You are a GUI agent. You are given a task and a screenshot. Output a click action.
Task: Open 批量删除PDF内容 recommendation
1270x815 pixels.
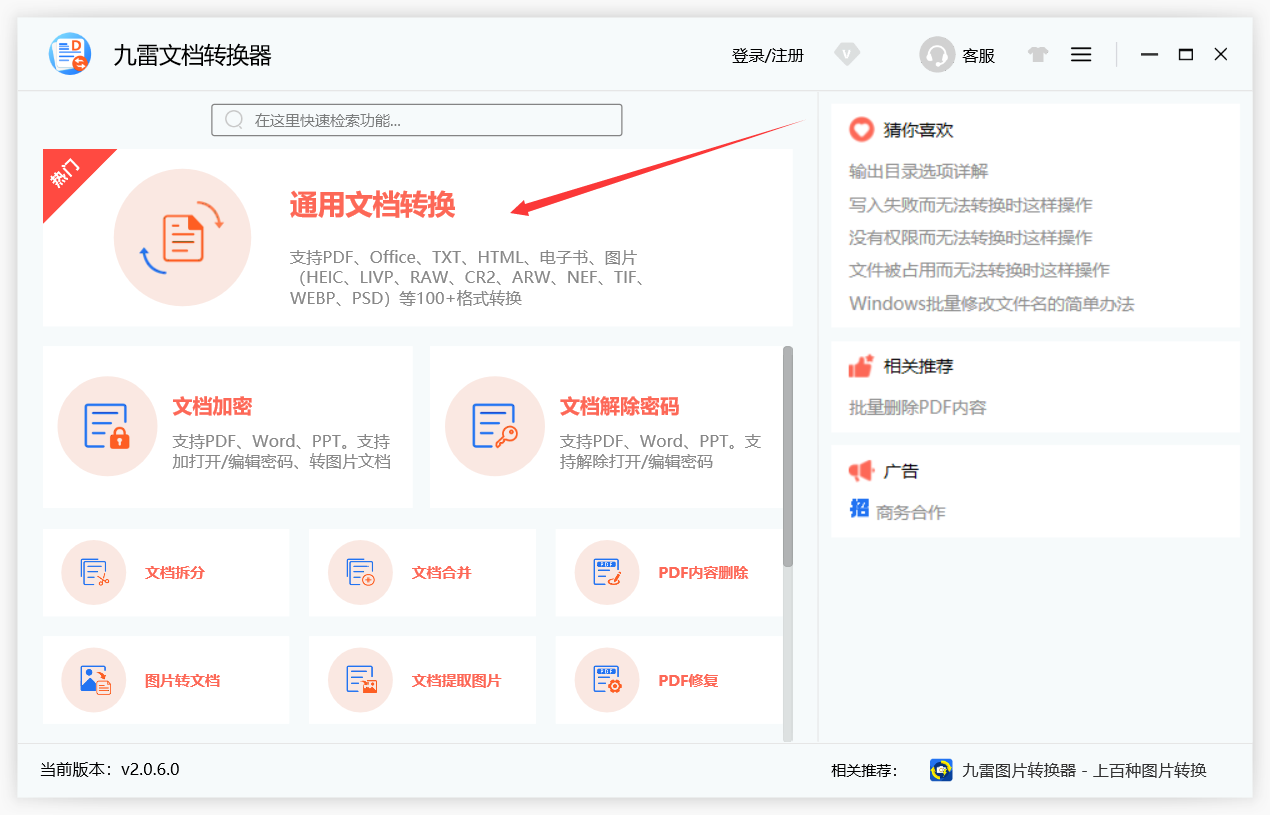point(918,408)
